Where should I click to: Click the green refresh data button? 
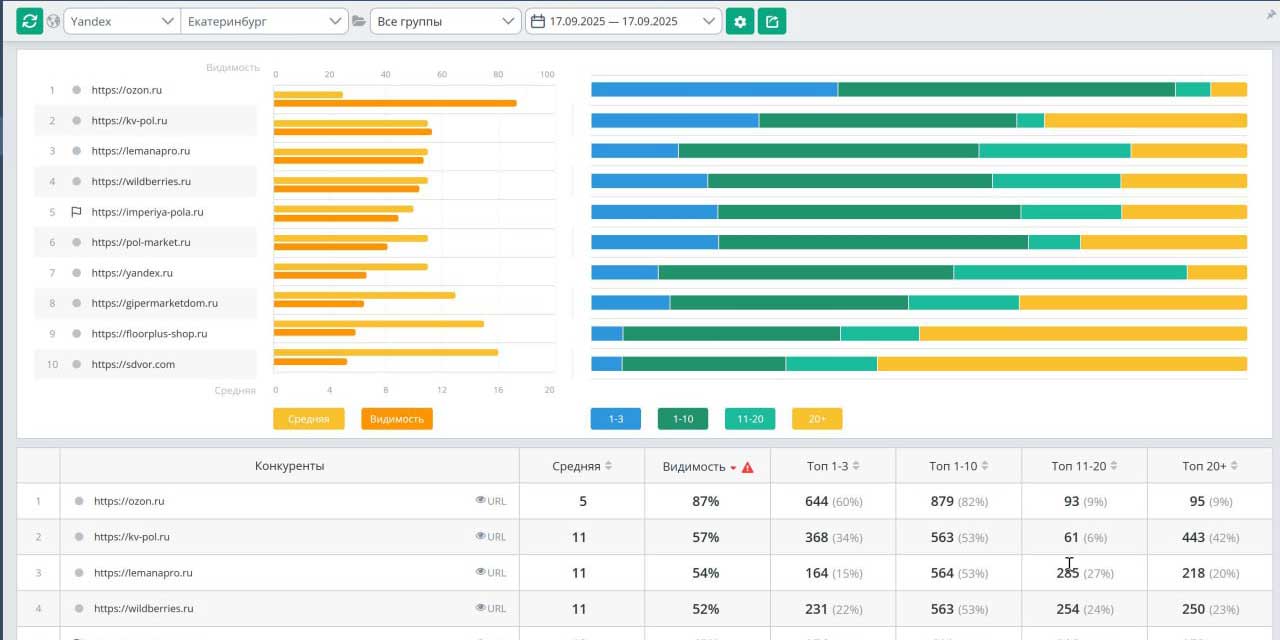point(29,21)
